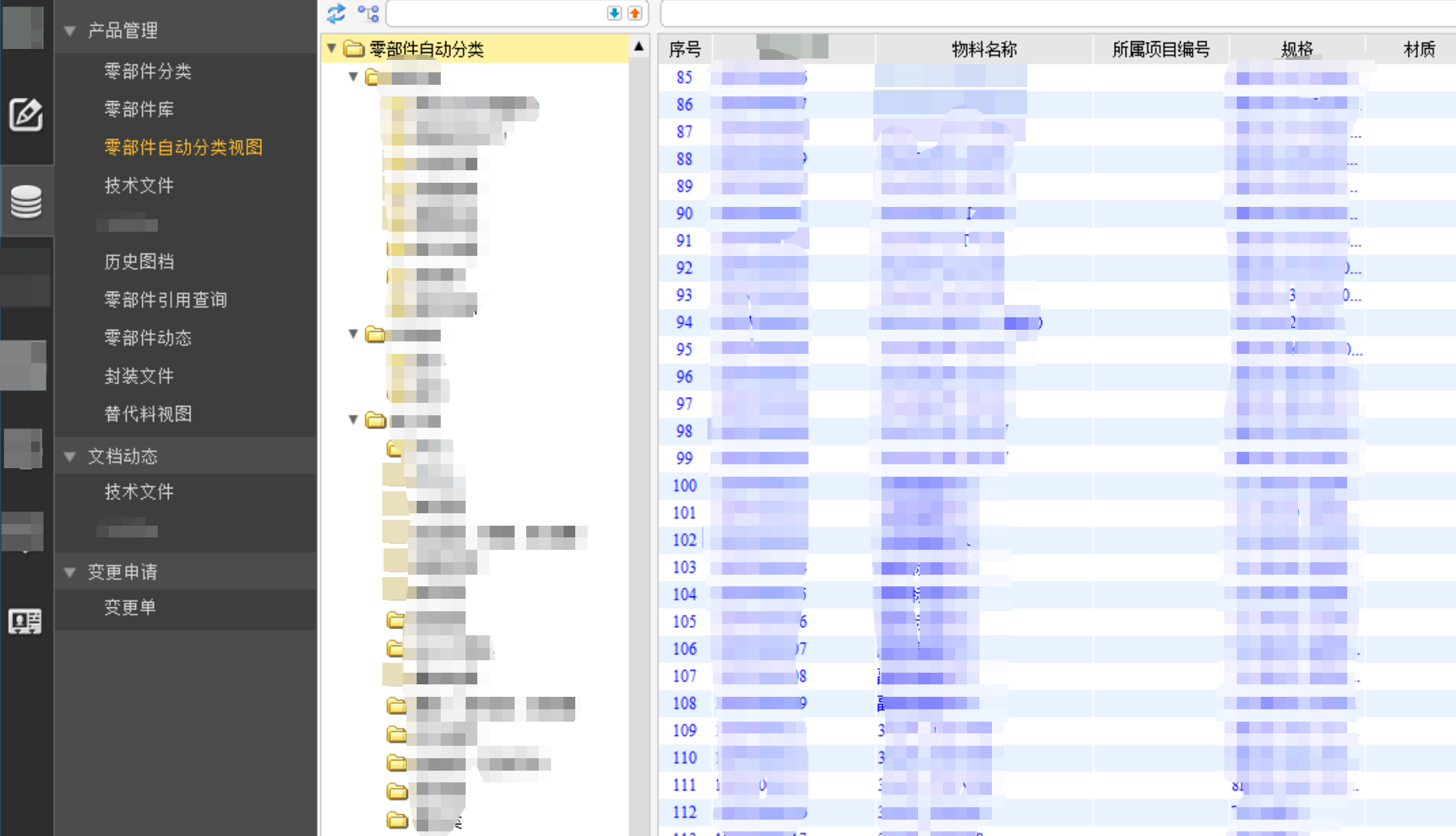Viewport: 1456px width, 836px height.
Task: Open 变更单 entry
Action: coord(130,607)
